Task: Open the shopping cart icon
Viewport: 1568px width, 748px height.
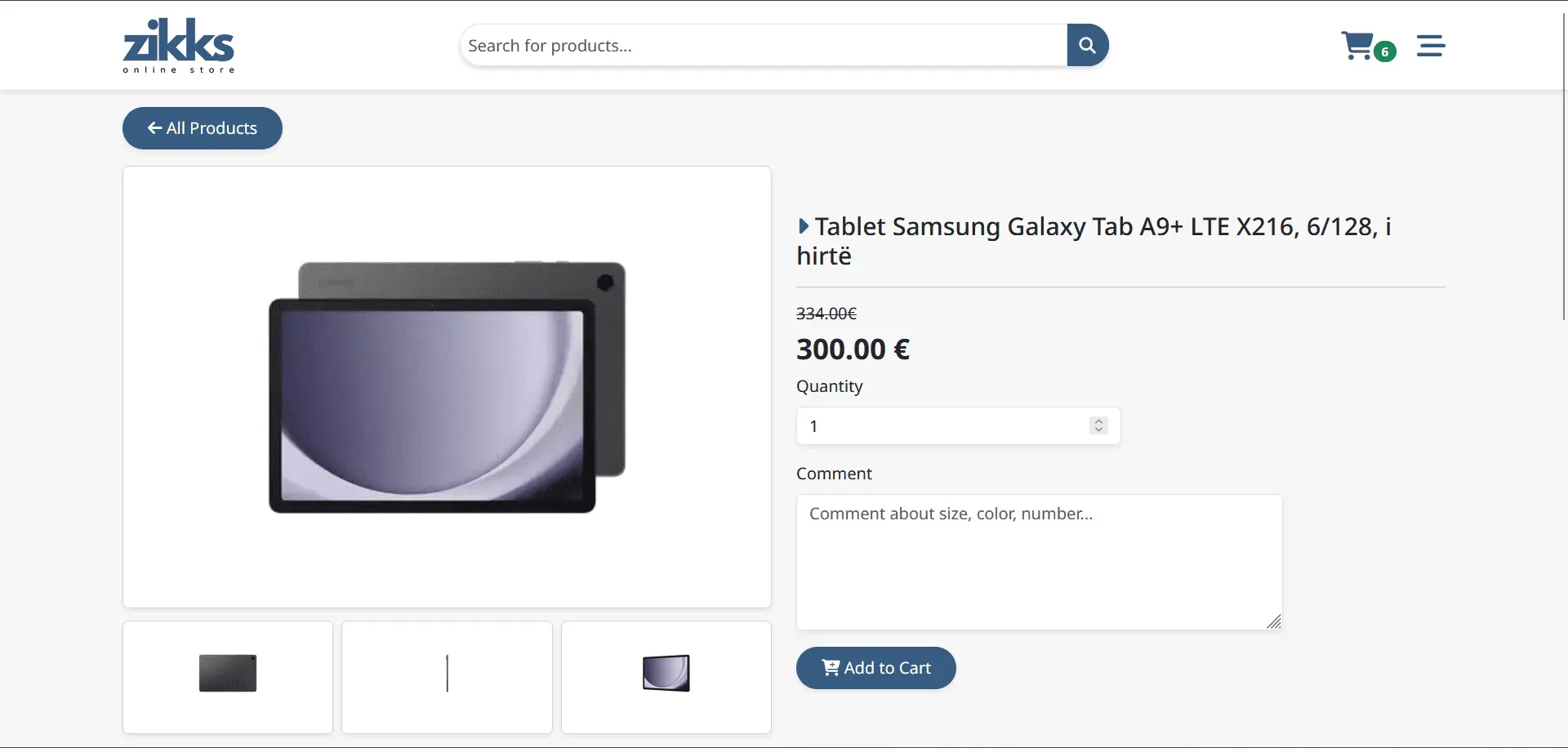Action: 1357,46
